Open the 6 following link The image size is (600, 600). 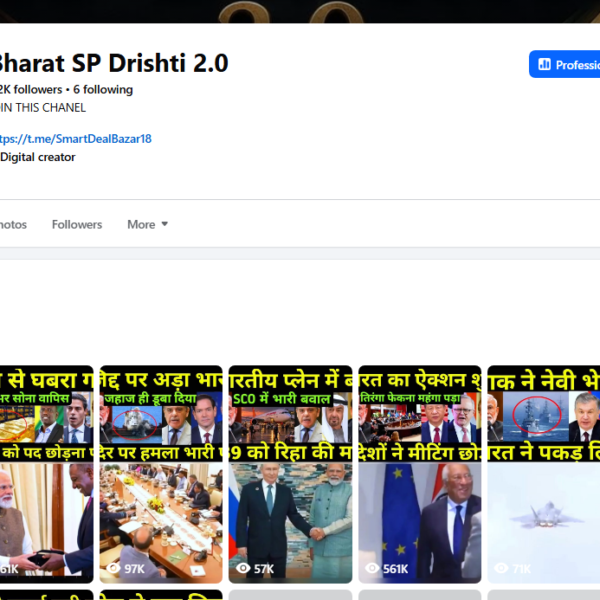pyautogui.click(x=103, y=90)
